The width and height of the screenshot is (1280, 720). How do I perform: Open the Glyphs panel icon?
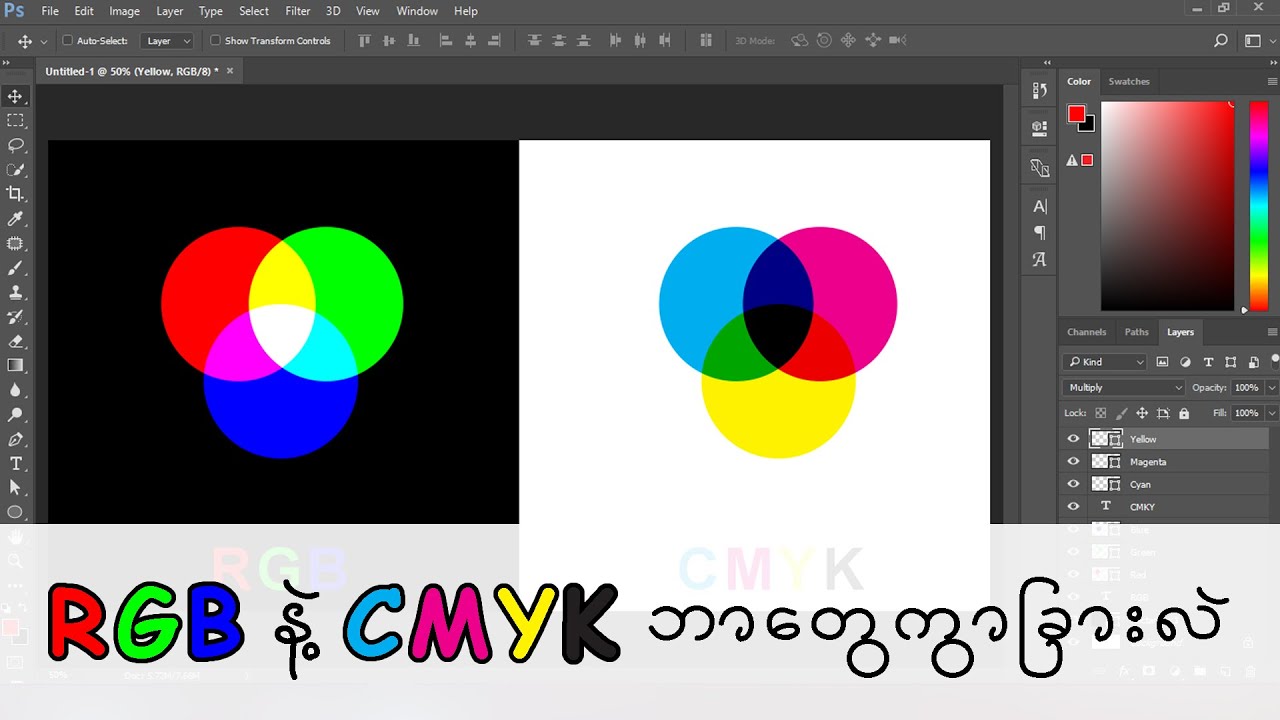(1040, 259)
